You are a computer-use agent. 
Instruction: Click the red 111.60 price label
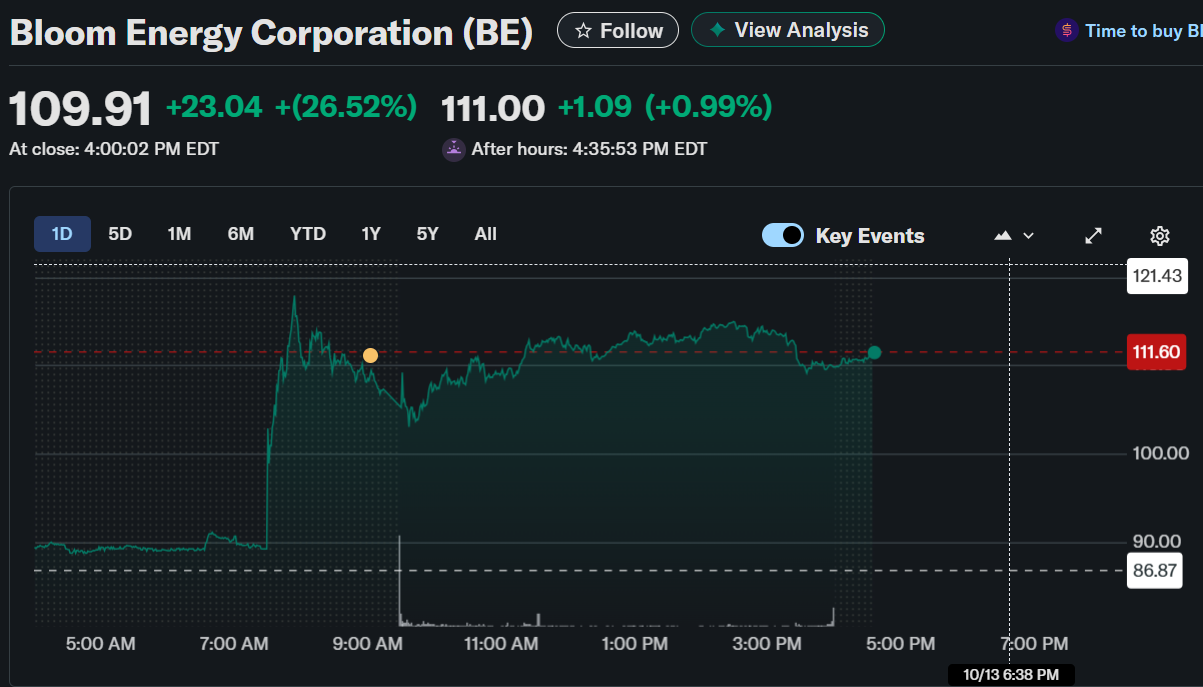click(x=1156, y=352)
